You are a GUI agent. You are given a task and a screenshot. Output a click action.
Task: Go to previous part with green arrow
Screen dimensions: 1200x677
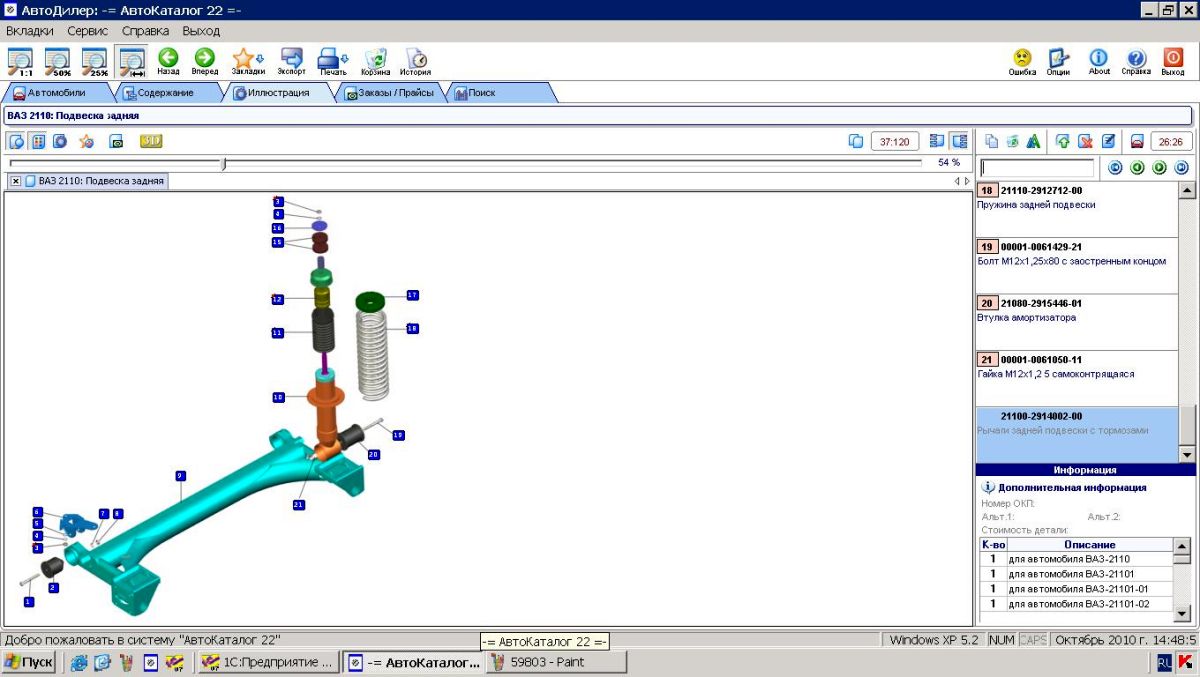(1138, 167)
